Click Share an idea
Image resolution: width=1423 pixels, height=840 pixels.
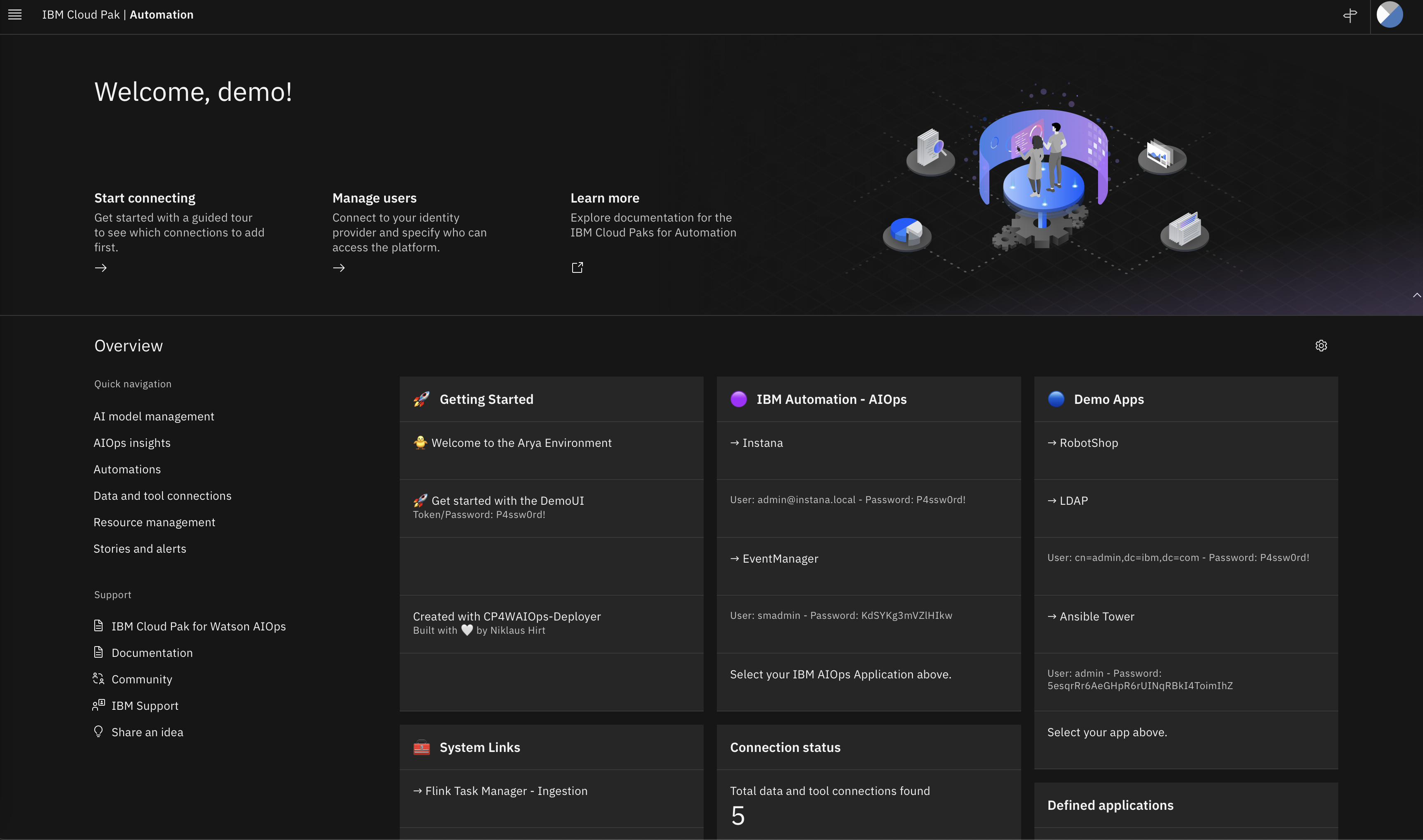(x=148, y=733)
